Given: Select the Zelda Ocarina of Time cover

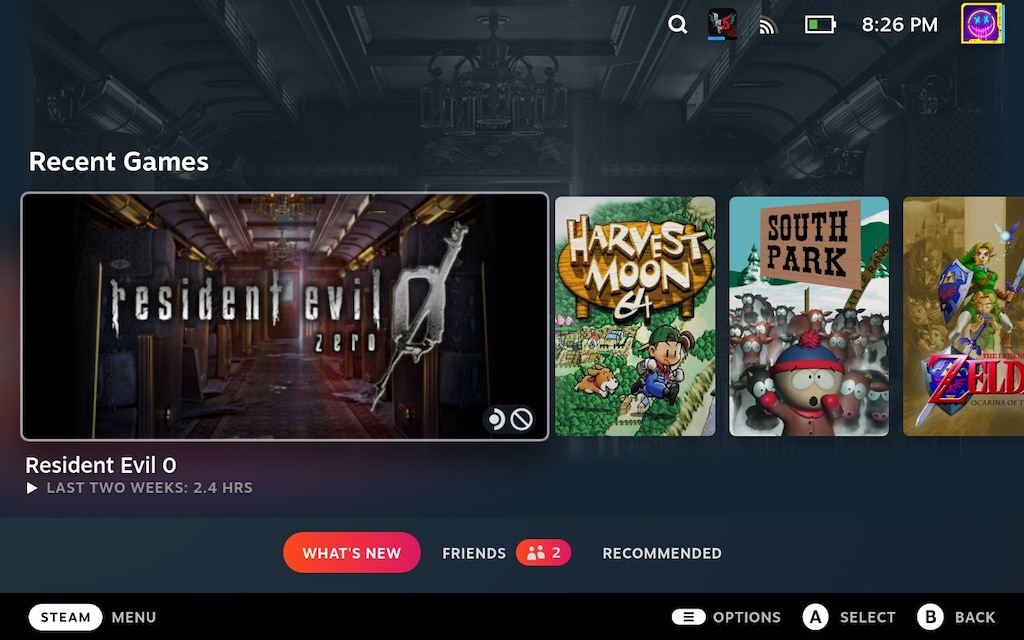Looking at the screenshot, I should click(x=963, y=316).
